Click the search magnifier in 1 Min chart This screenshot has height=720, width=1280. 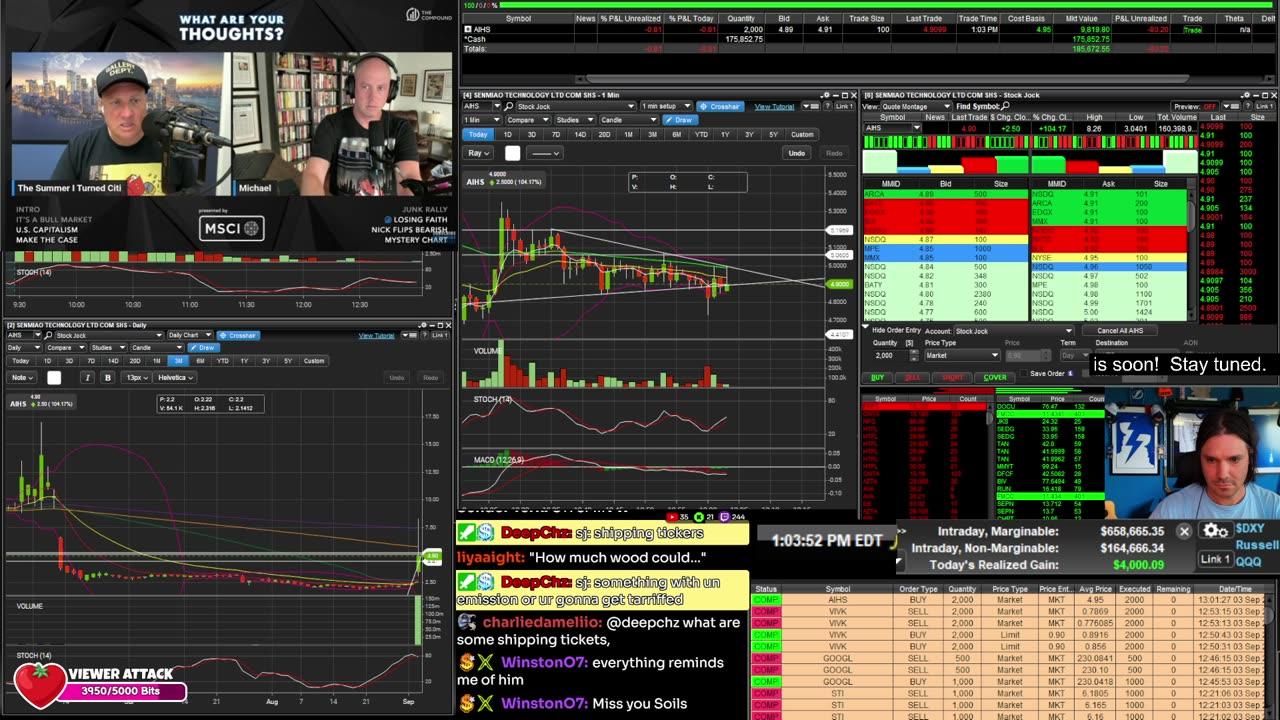(x=509, y=106)
